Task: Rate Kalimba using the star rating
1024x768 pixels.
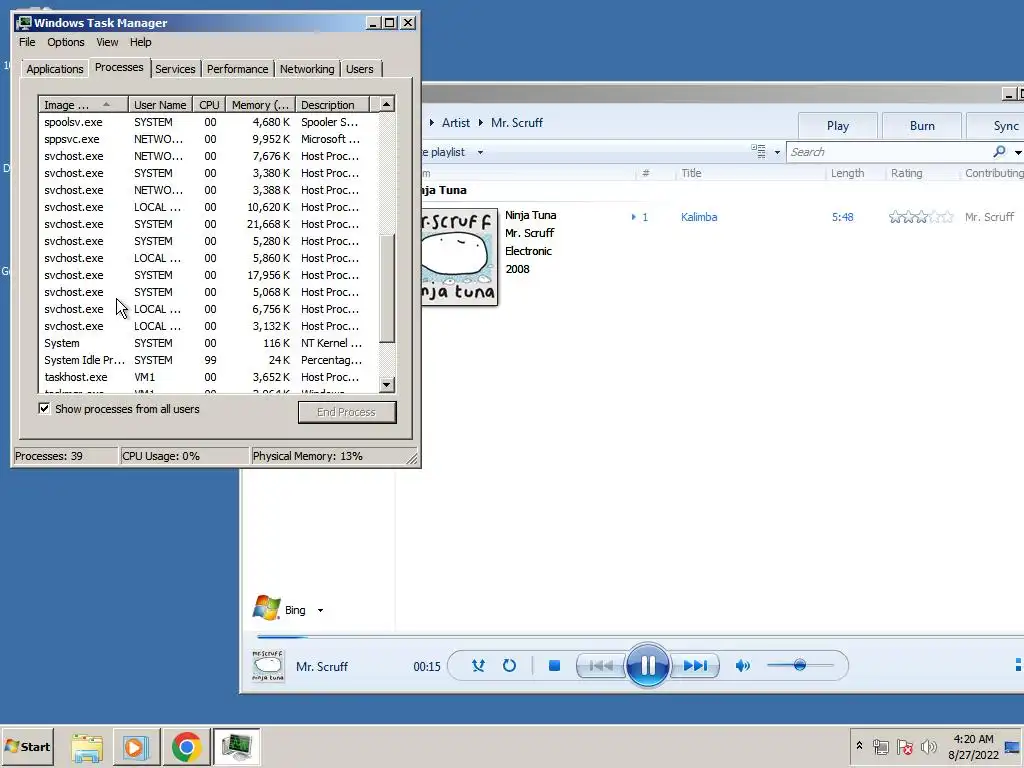Action: 921,217
